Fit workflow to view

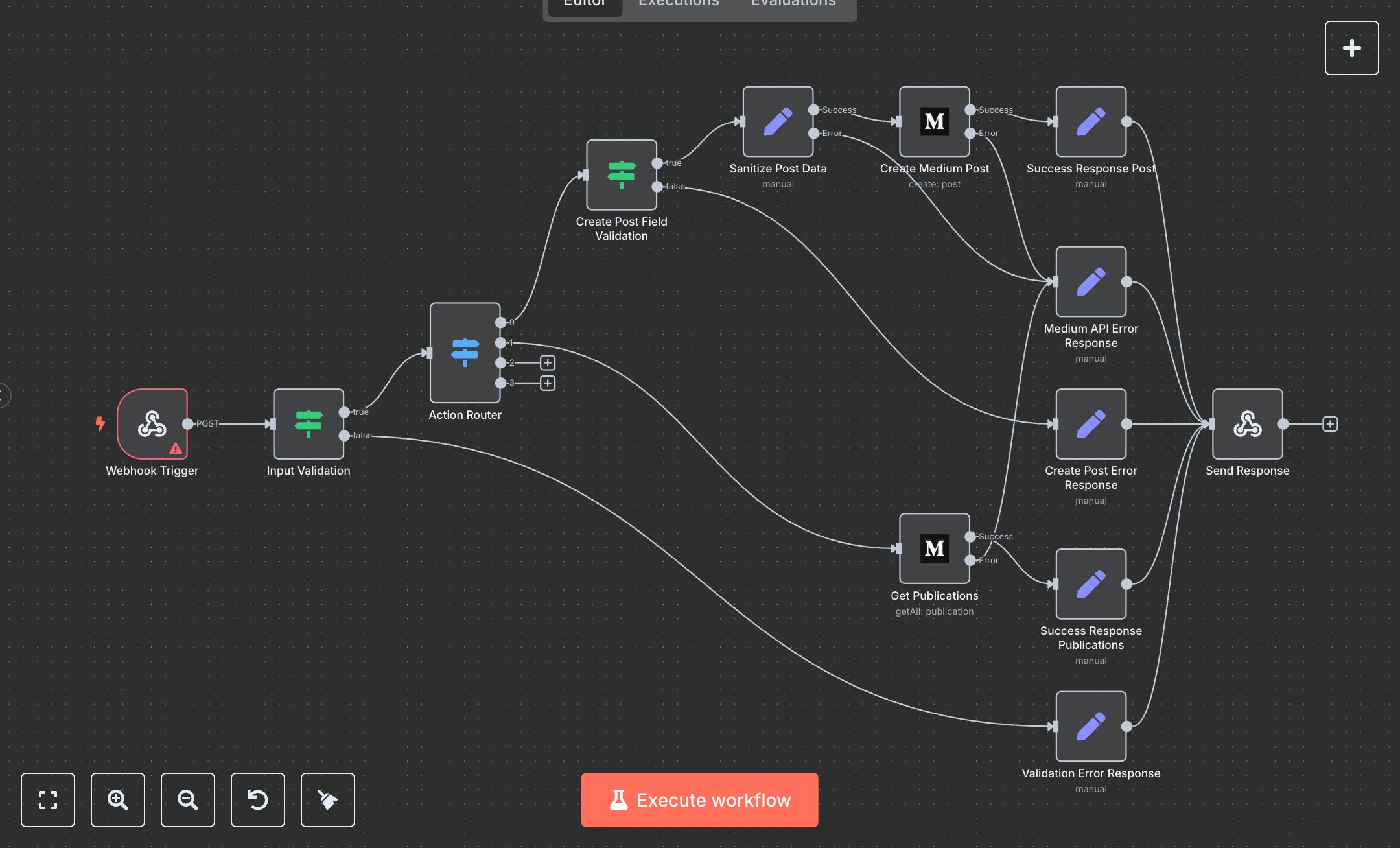click(x=48, y=800)
